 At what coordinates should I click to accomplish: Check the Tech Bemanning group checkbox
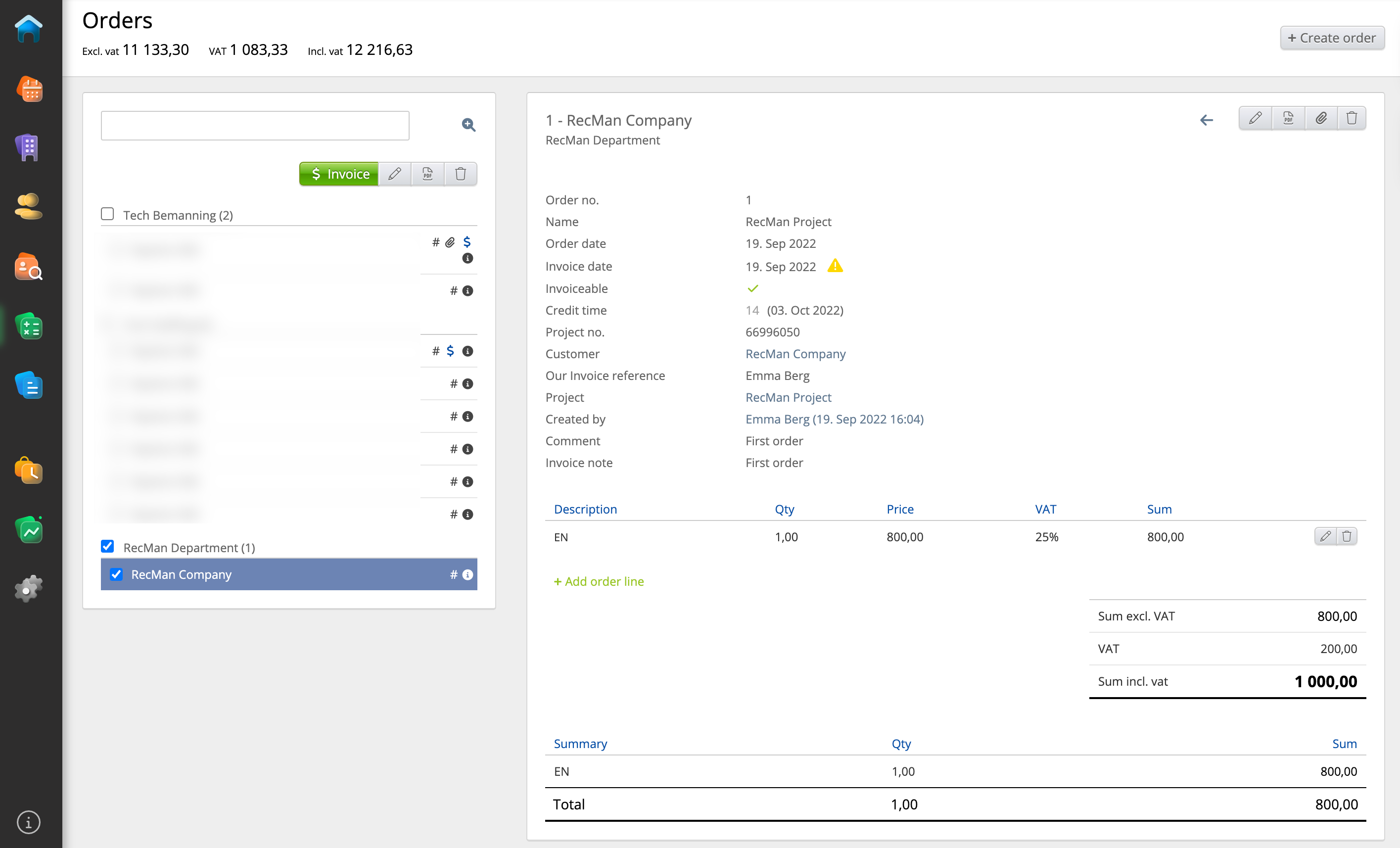tap(107, 214)
